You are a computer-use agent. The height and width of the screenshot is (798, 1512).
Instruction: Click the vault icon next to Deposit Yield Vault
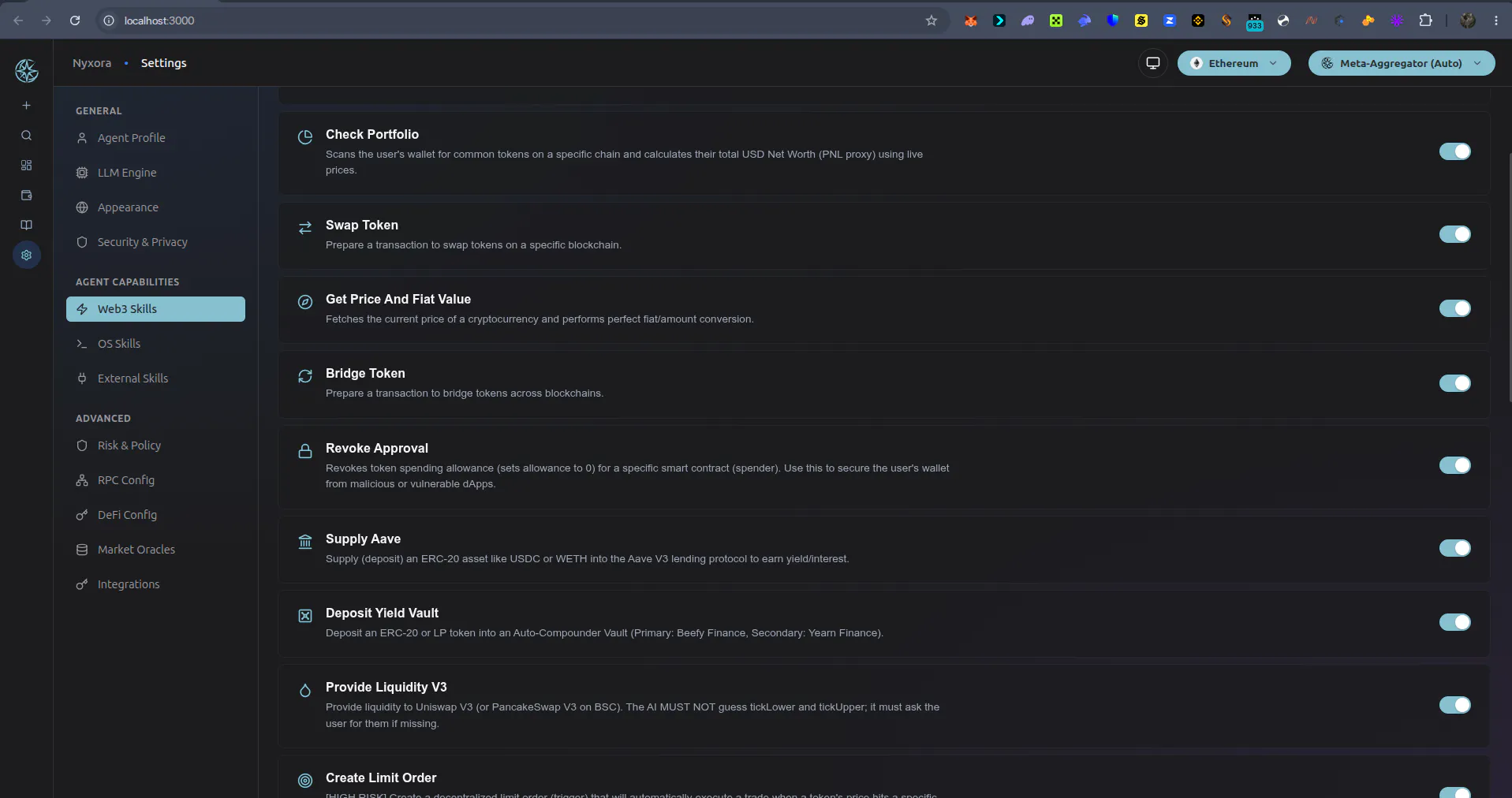pyautogui.click(x=305, y=616)
